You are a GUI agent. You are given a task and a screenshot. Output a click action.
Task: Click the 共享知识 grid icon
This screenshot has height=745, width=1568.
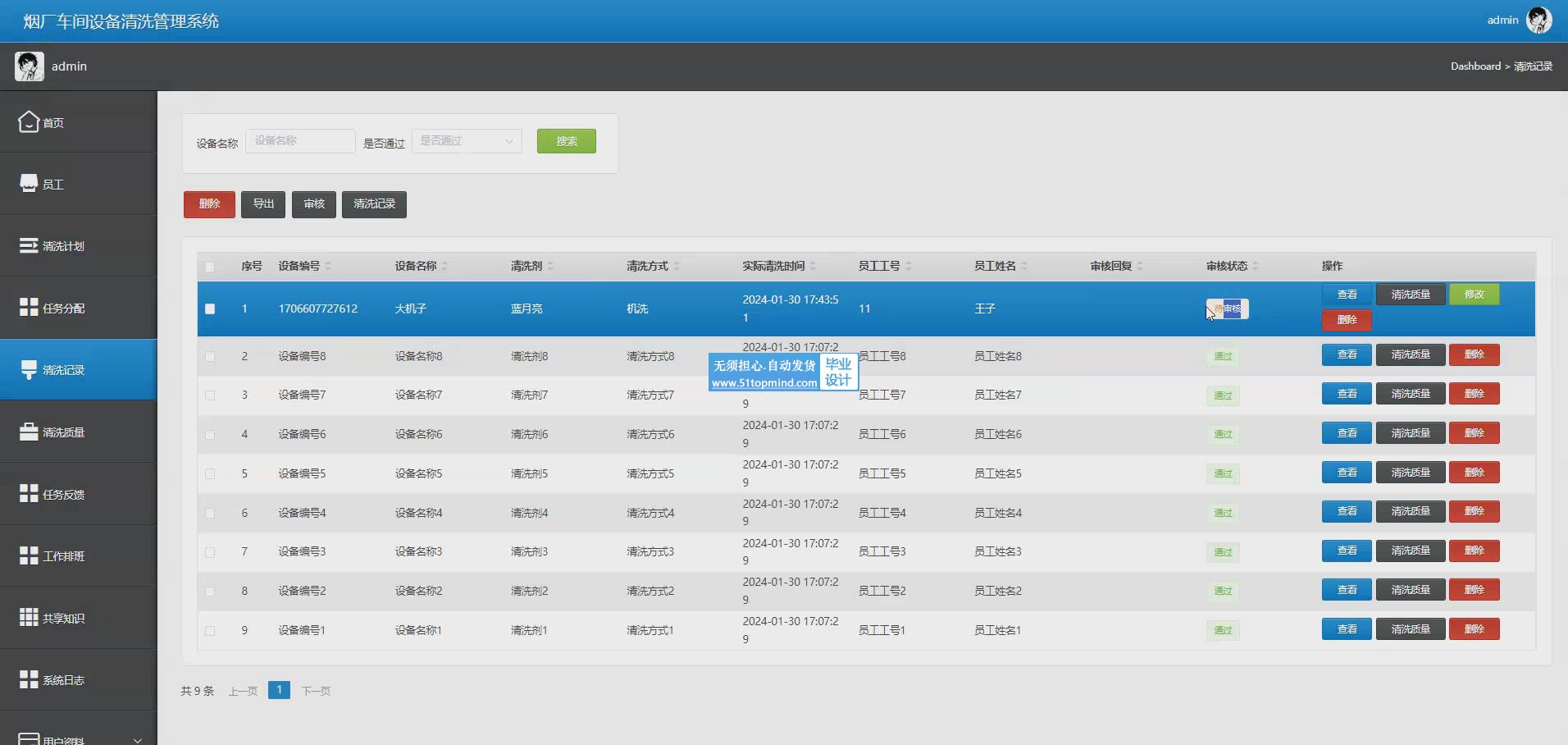[x=29, y=617]
